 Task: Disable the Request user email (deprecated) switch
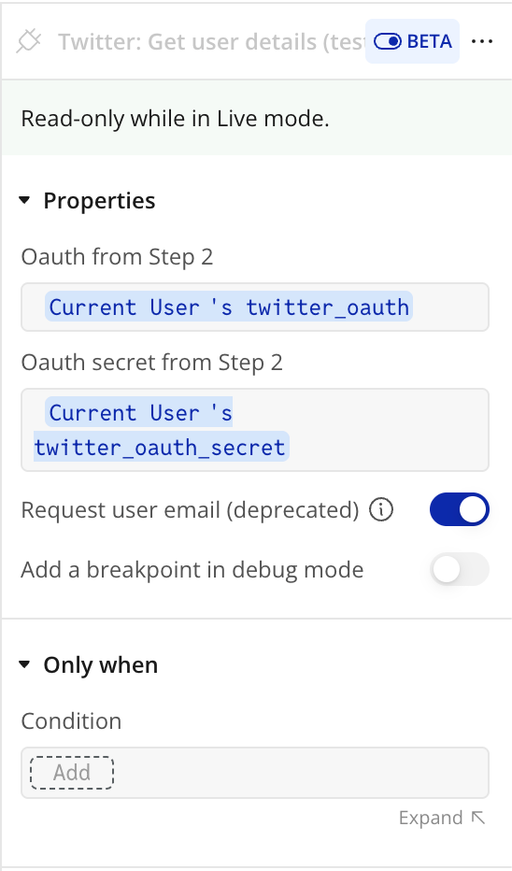pyautogui.click(x=459, y=509)
